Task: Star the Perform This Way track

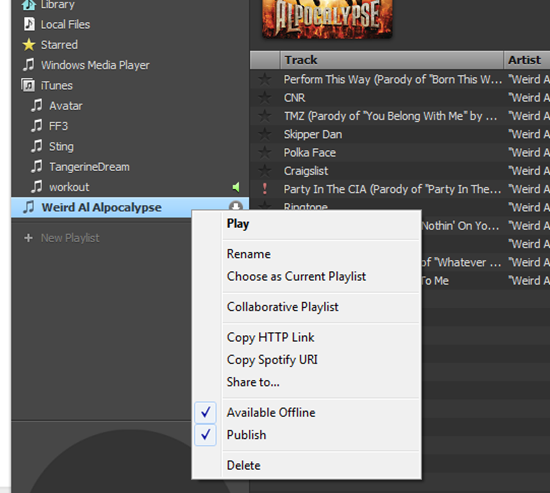Action: [265, 79]
